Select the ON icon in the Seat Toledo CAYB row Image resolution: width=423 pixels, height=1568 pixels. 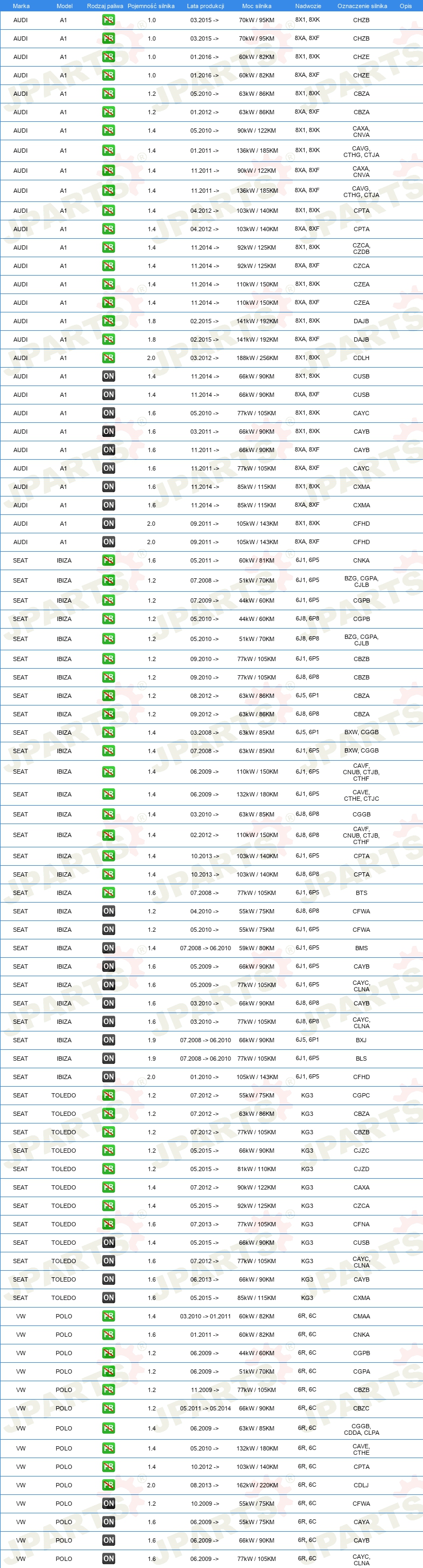coord(108,1279)
